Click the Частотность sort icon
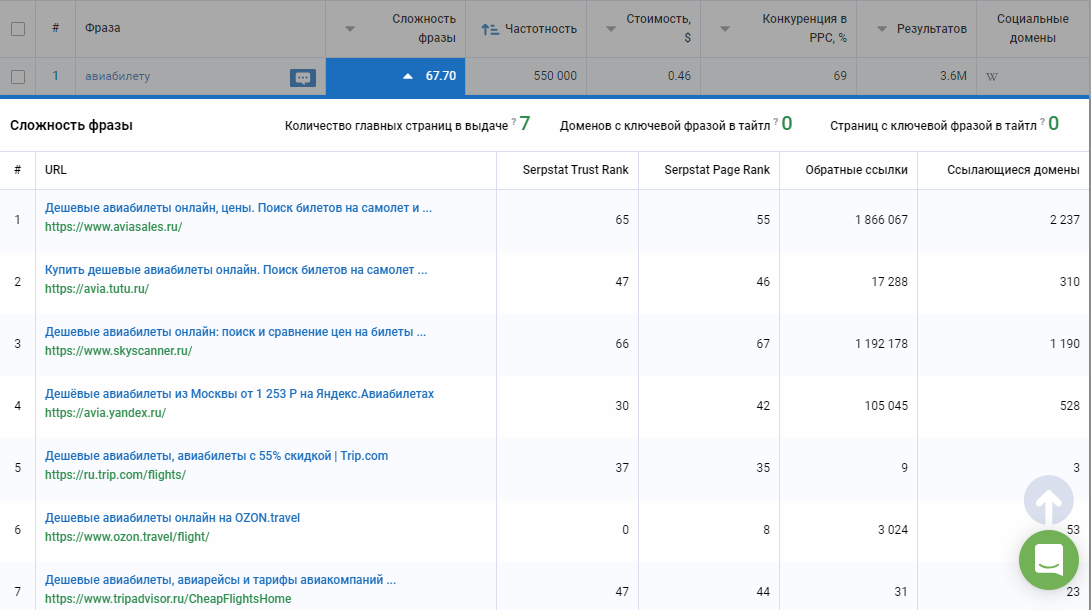This screenshot has width=1091, height=610. (490, 29)
